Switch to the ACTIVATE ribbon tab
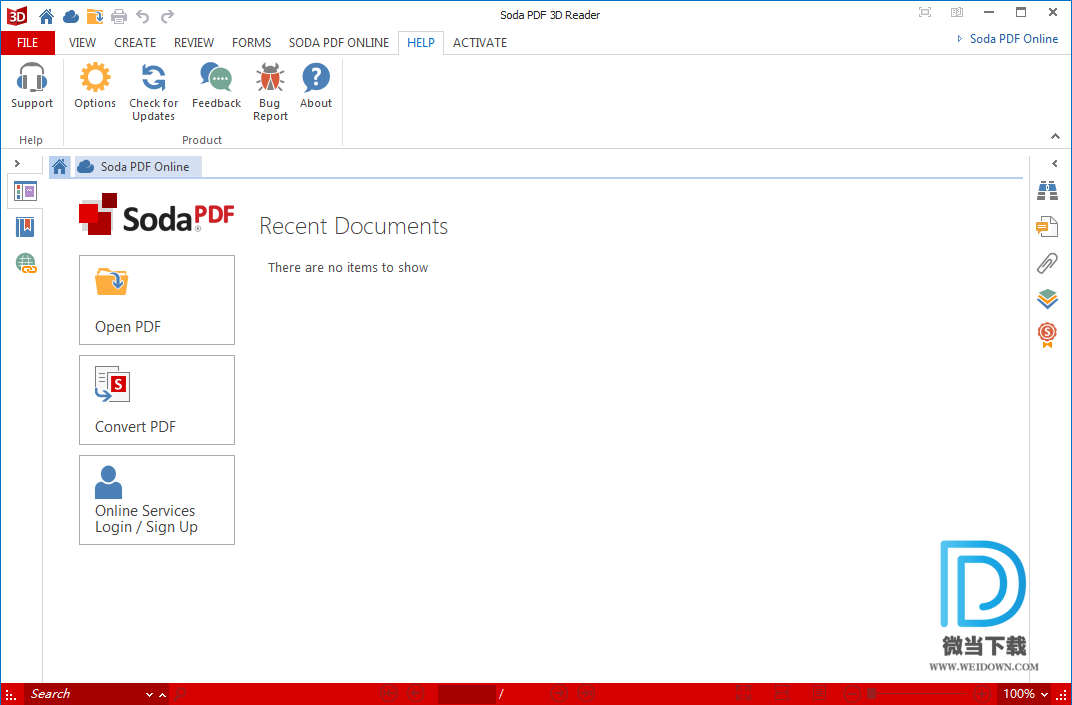Image resolution: width=1072 pixels, height=705 pixels. coord(479,42)
